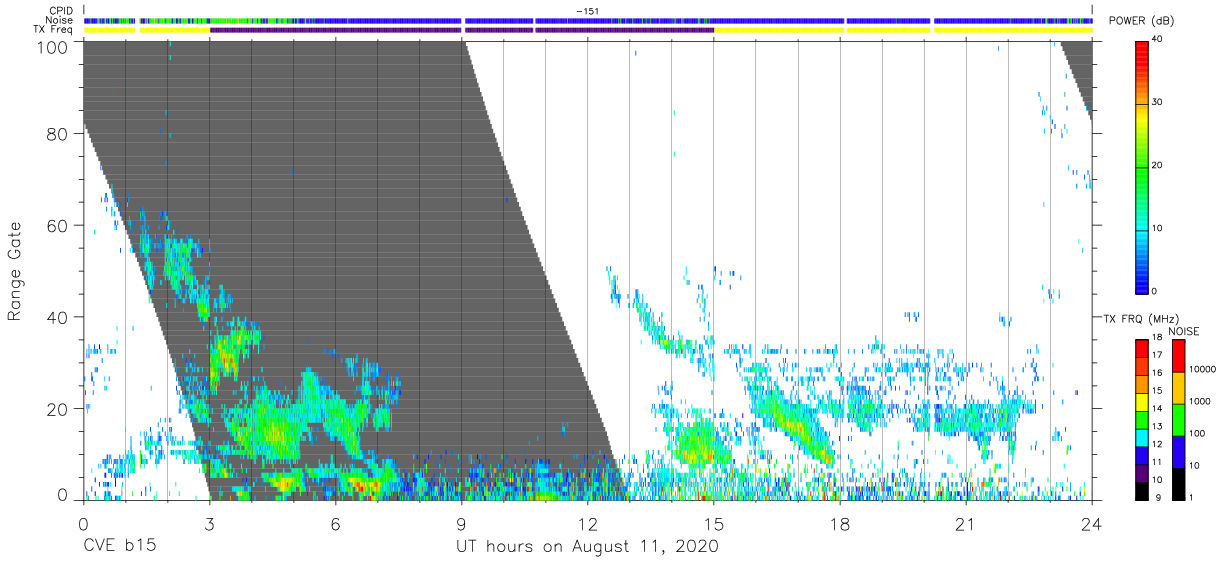The width and height of the screenshot is (1228, 567).
Task: Click the POWER (dB) colorbar
Action: coord(1142,166)
